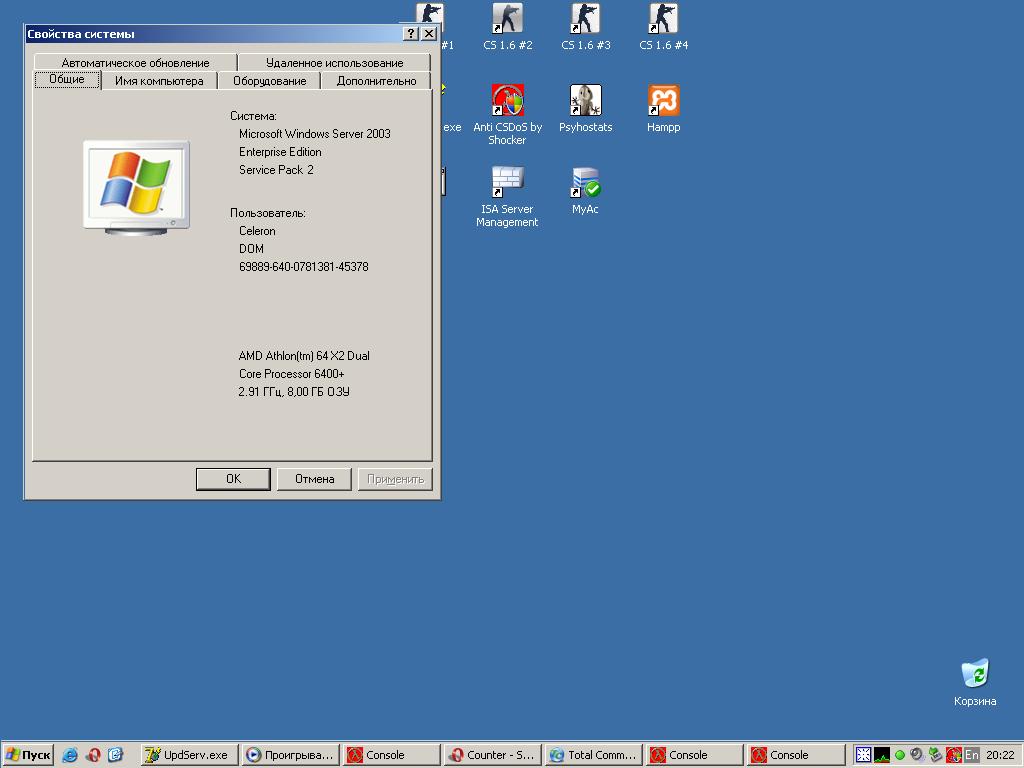Viewport: 1024px width, 768px height.
Task: Open the Дополнительно tab
Action: point(376,81)
